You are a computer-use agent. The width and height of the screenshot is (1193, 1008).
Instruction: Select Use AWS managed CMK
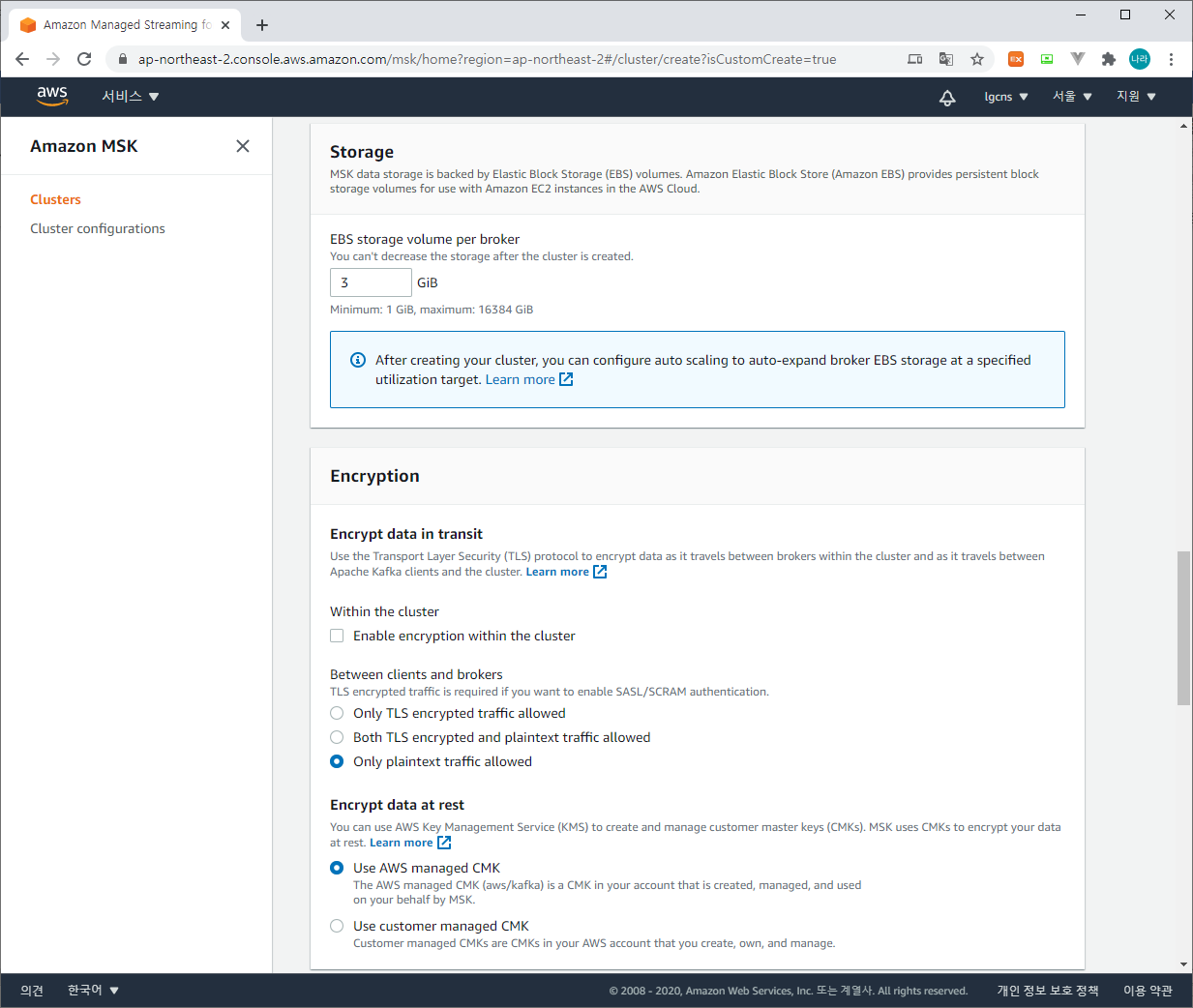pyautogui.click(x=337, y=868)
